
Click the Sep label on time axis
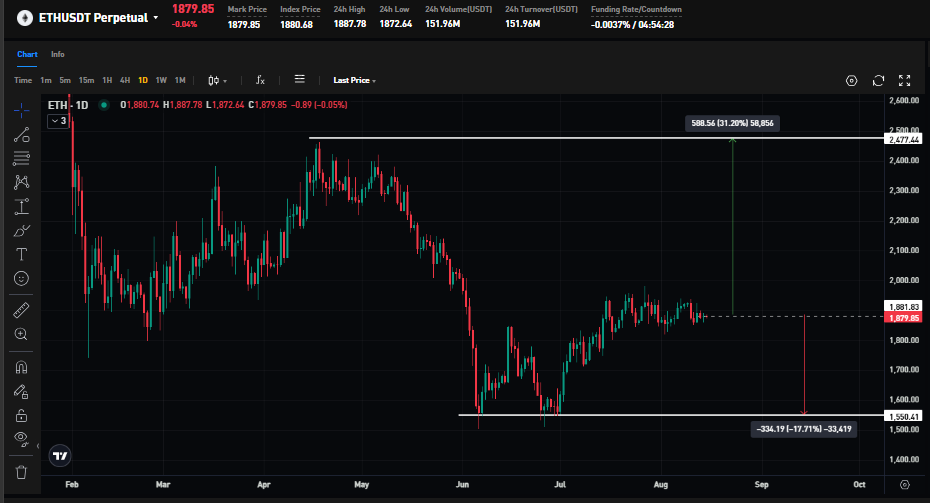pyautogui.click(x=762, y=485)
